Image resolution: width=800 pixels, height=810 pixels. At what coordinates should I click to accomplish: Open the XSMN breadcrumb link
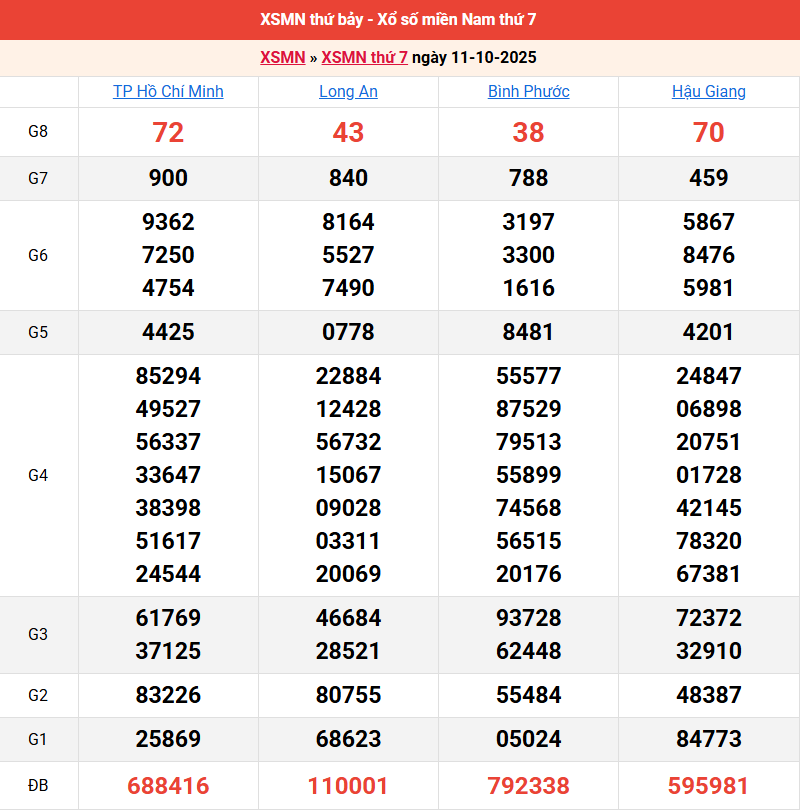[x=282, y=57]
